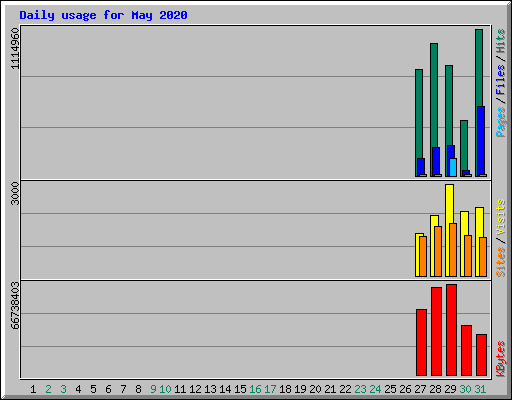Click the Visits legend label
This screenshot has height=400, width=512.
(500, 218)
